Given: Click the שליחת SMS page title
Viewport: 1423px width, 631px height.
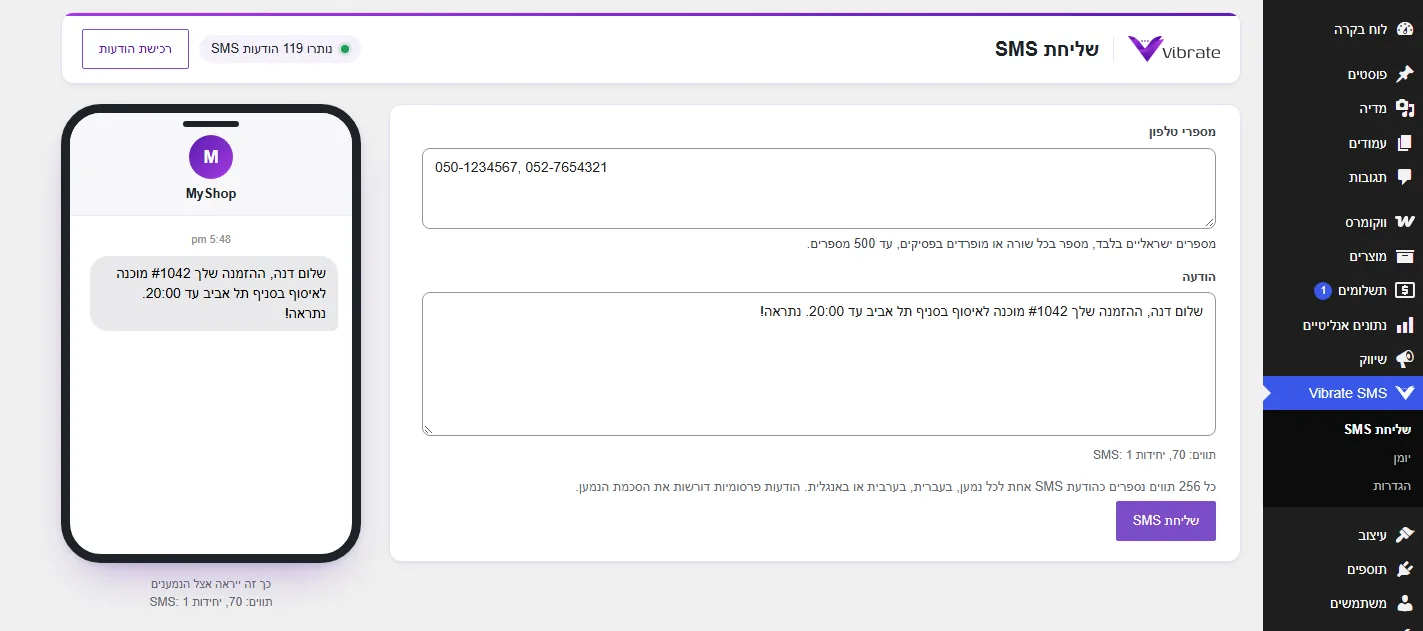Looking at the screenshot, I should tap(1047, 49).
